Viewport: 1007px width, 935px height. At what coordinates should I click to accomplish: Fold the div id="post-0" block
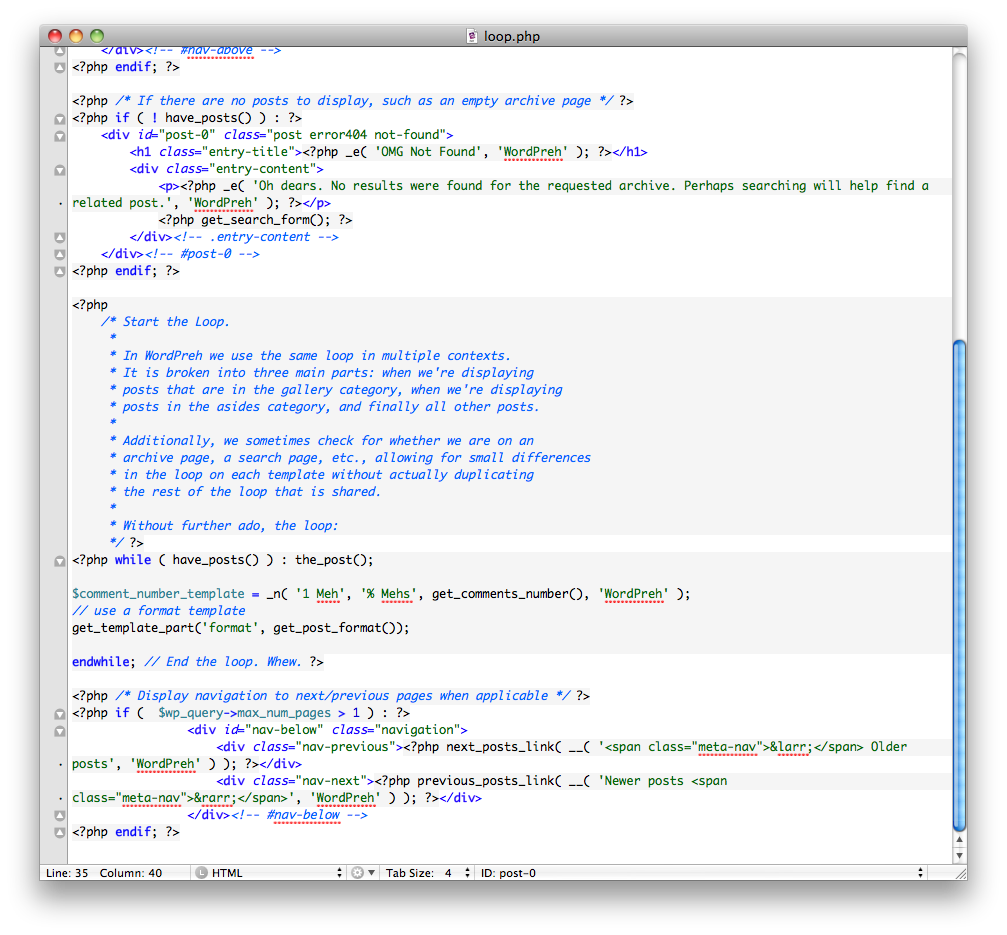59,135
